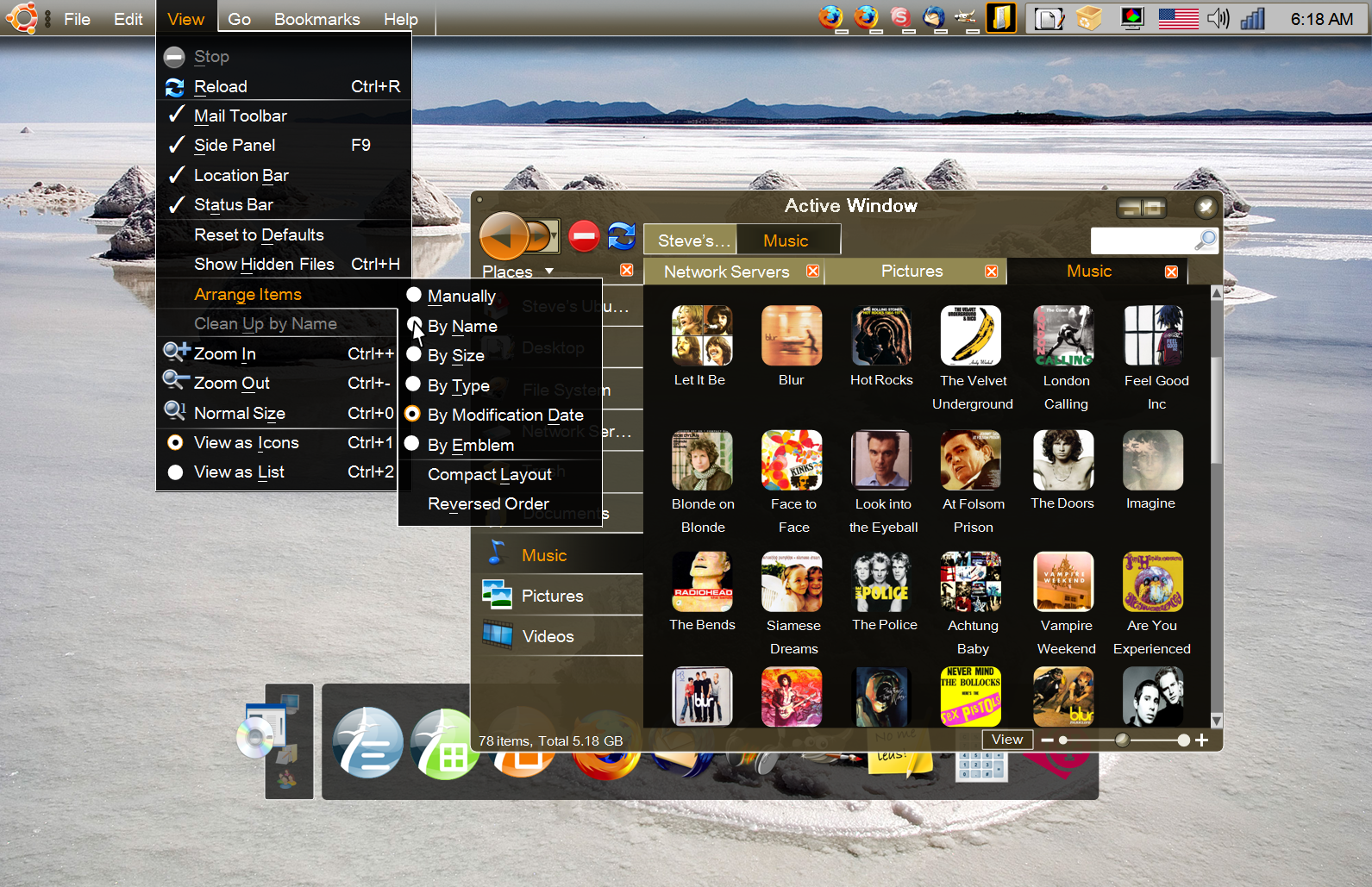Select arrange By Name

[500, 326]
